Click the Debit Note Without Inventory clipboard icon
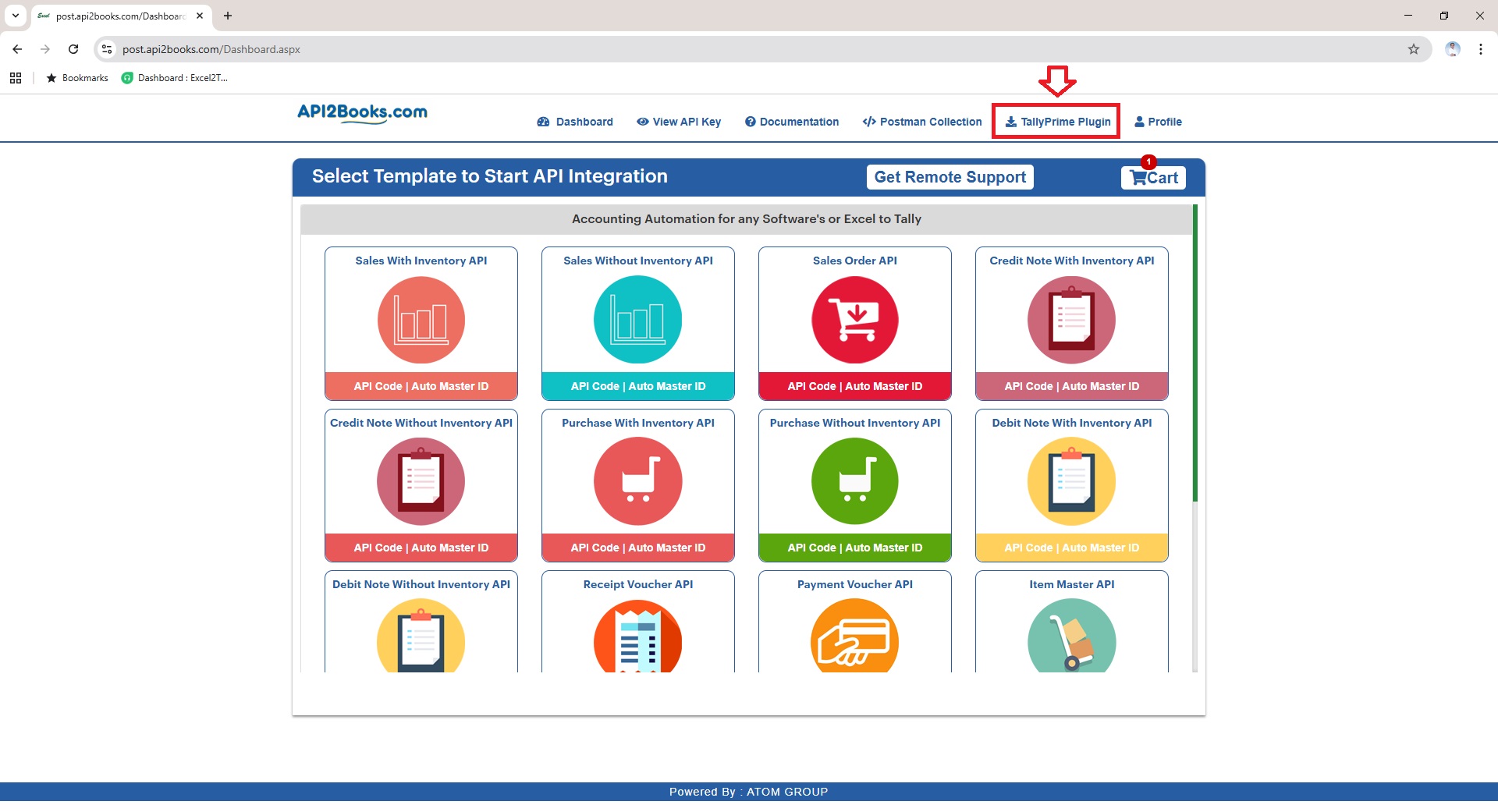 pos(421,636)
